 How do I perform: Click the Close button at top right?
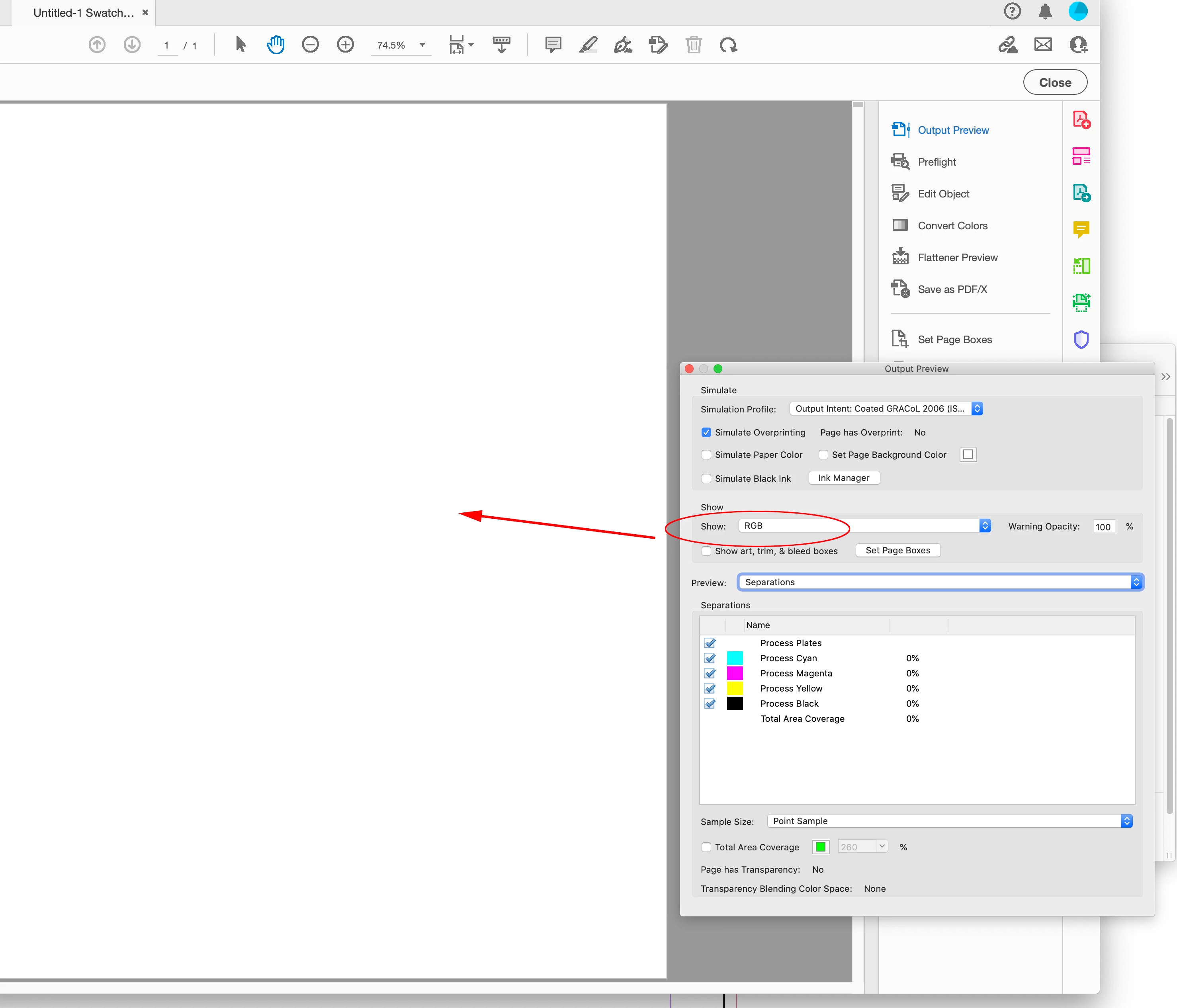tap(1055, 82)
